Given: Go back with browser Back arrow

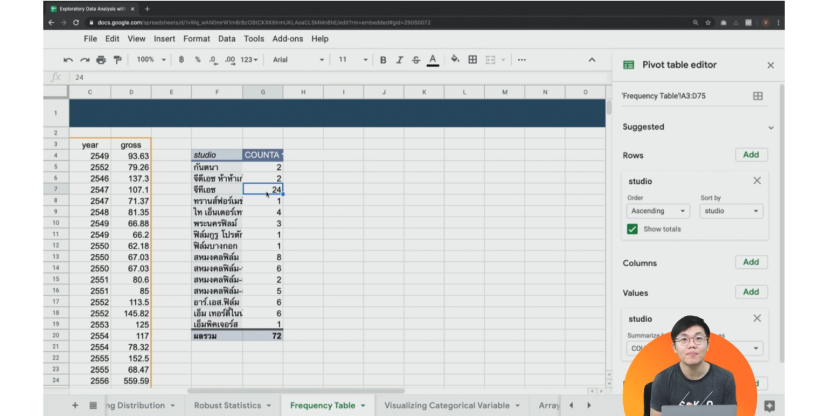Looking at the screenshot, I should [x=51, y=23].
